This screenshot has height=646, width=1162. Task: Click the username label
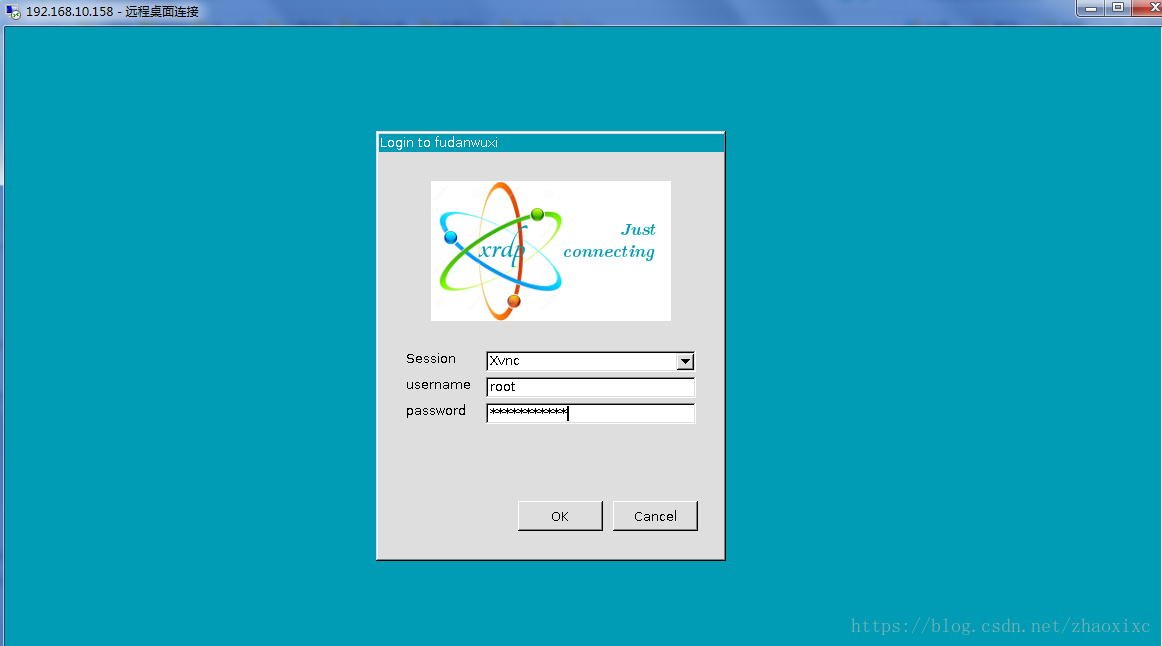pyautogui.click(x=438, y=384)
